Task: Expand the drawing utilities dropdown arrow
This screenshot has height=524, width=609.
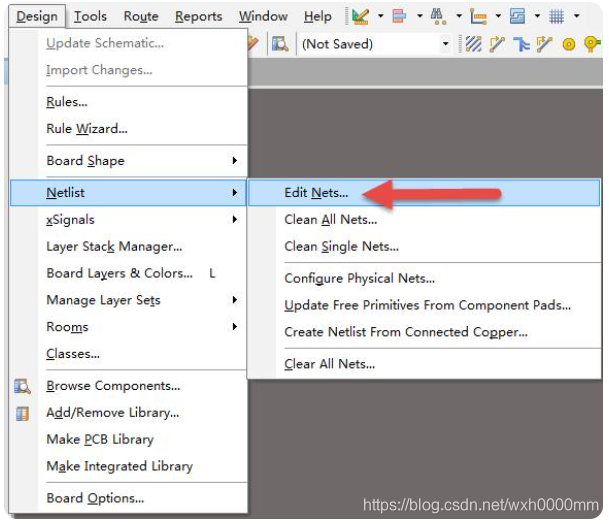Action: 381,16
